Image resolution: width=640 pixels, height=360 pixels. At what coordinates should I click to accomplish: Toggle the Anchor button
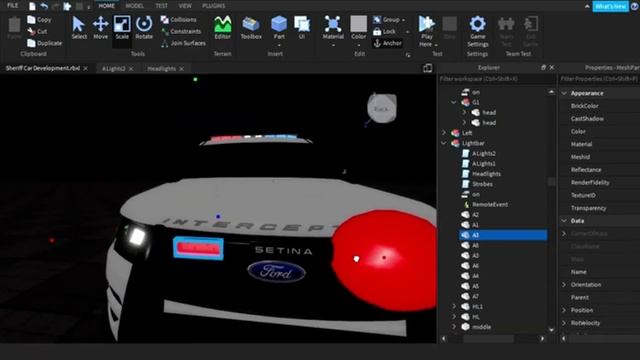pyautogui.click(x=388, y=43)
